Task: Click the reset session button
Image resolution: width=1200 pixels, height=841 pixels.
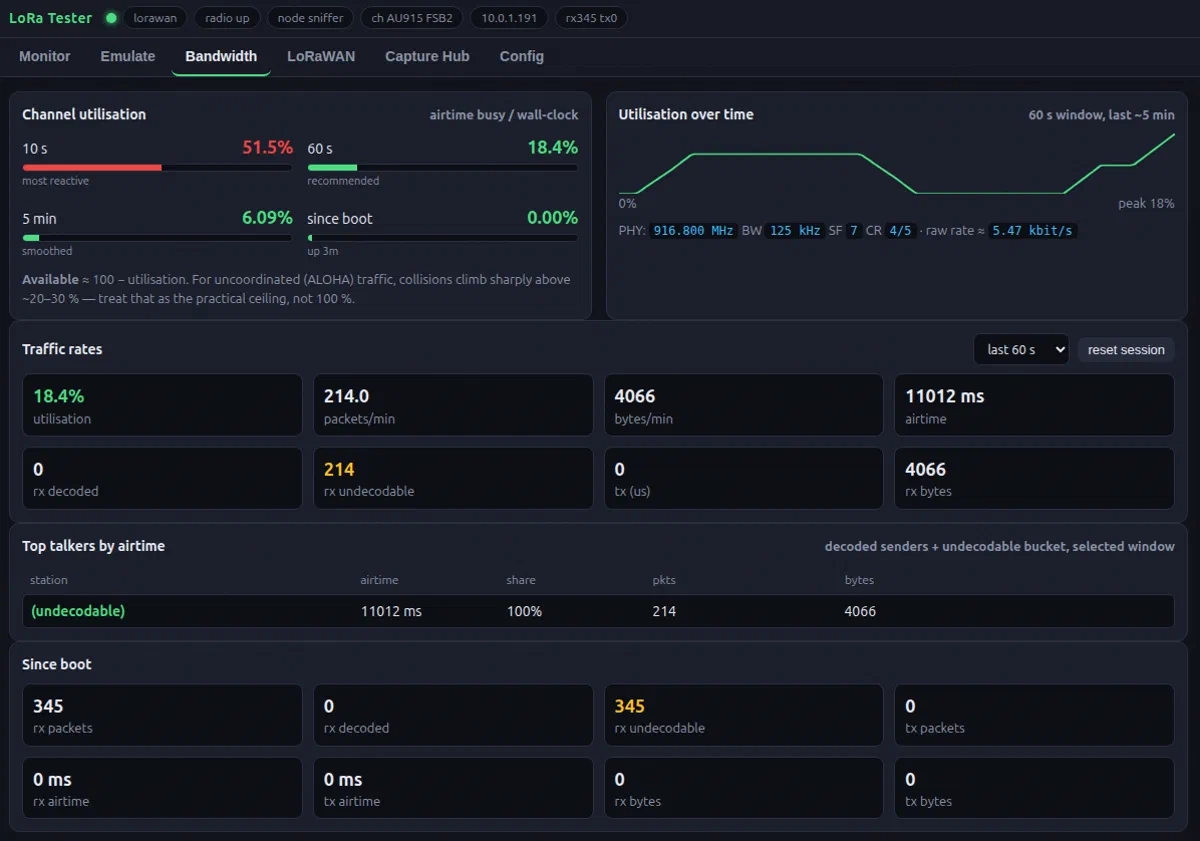Action: (x=1126, y=350)
